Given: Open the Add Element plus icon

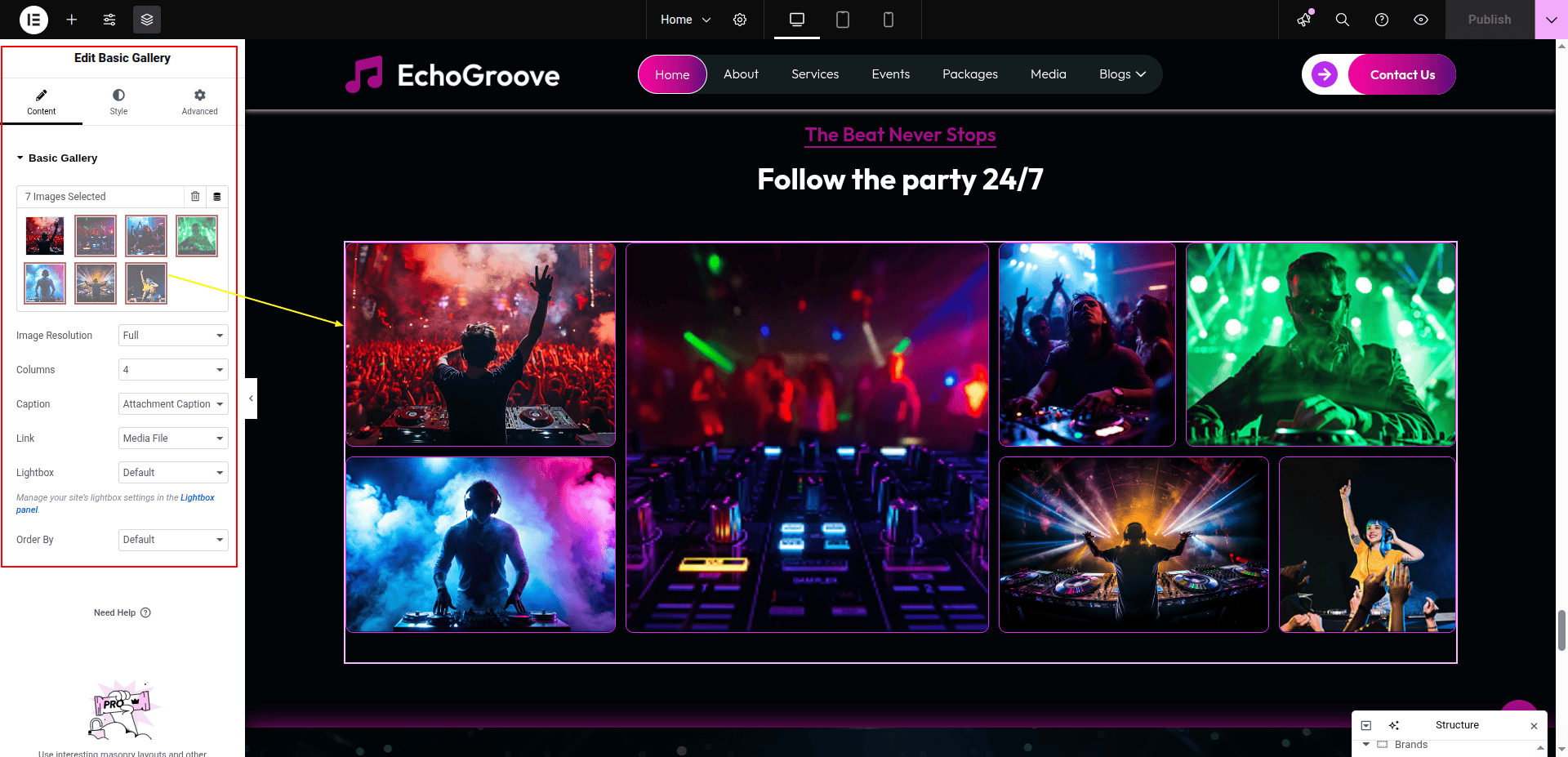Looking at the screenshot, I should 72,20.
